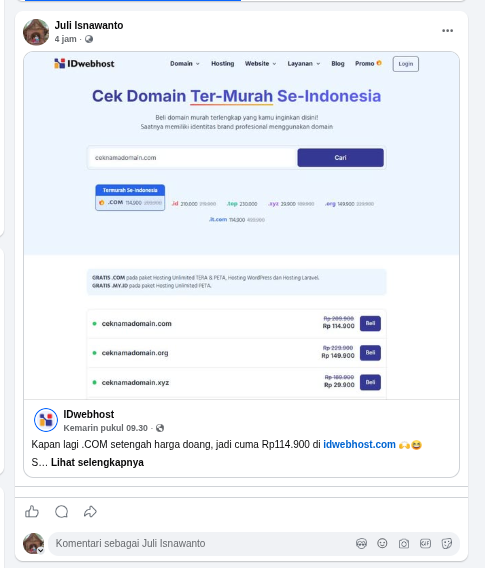Open the shared IDwebhost domain image
The height and width of the screenshot is (568, 485).
point(242,225)
